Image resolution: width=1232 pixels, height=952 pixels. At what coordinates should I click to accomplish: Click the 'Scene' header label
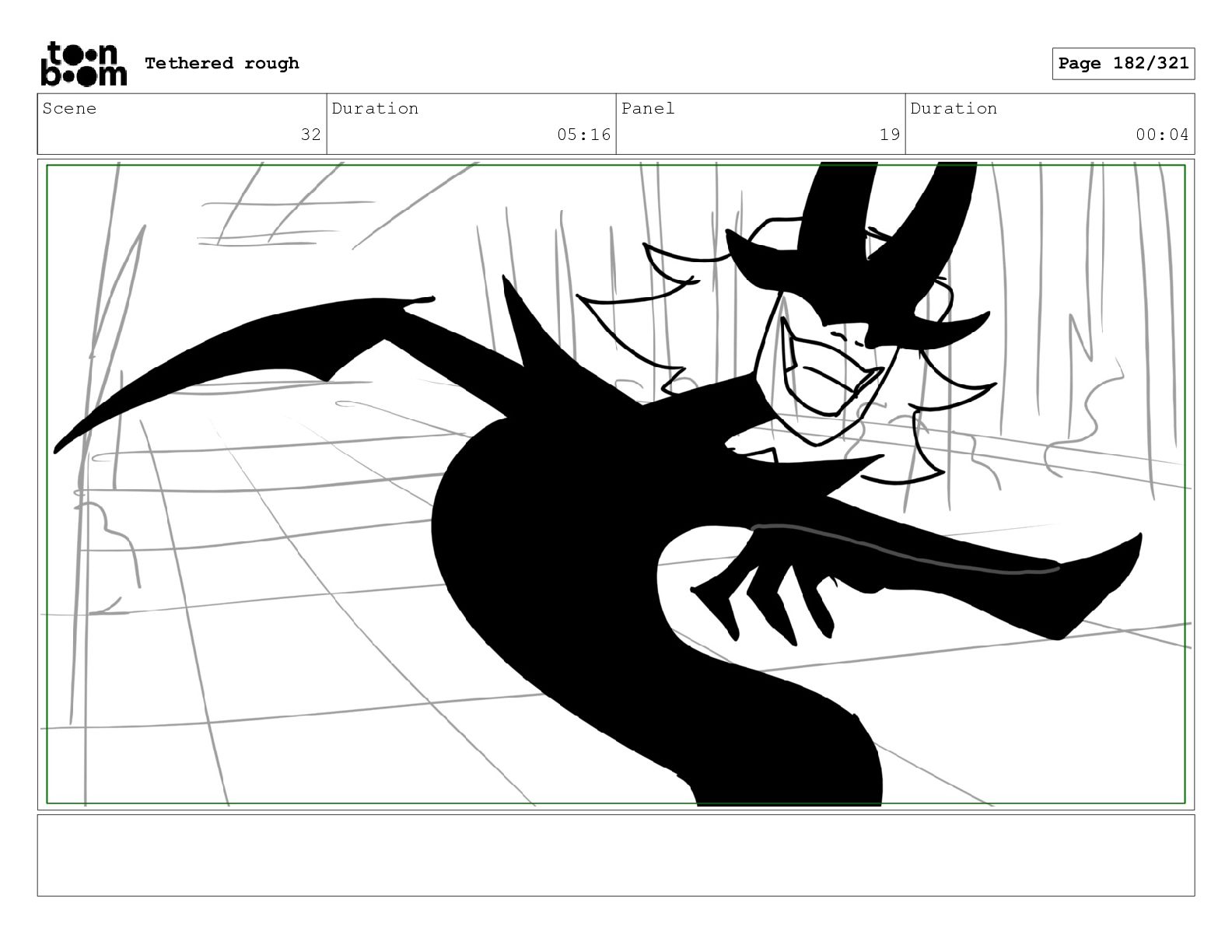pos(69,108)
